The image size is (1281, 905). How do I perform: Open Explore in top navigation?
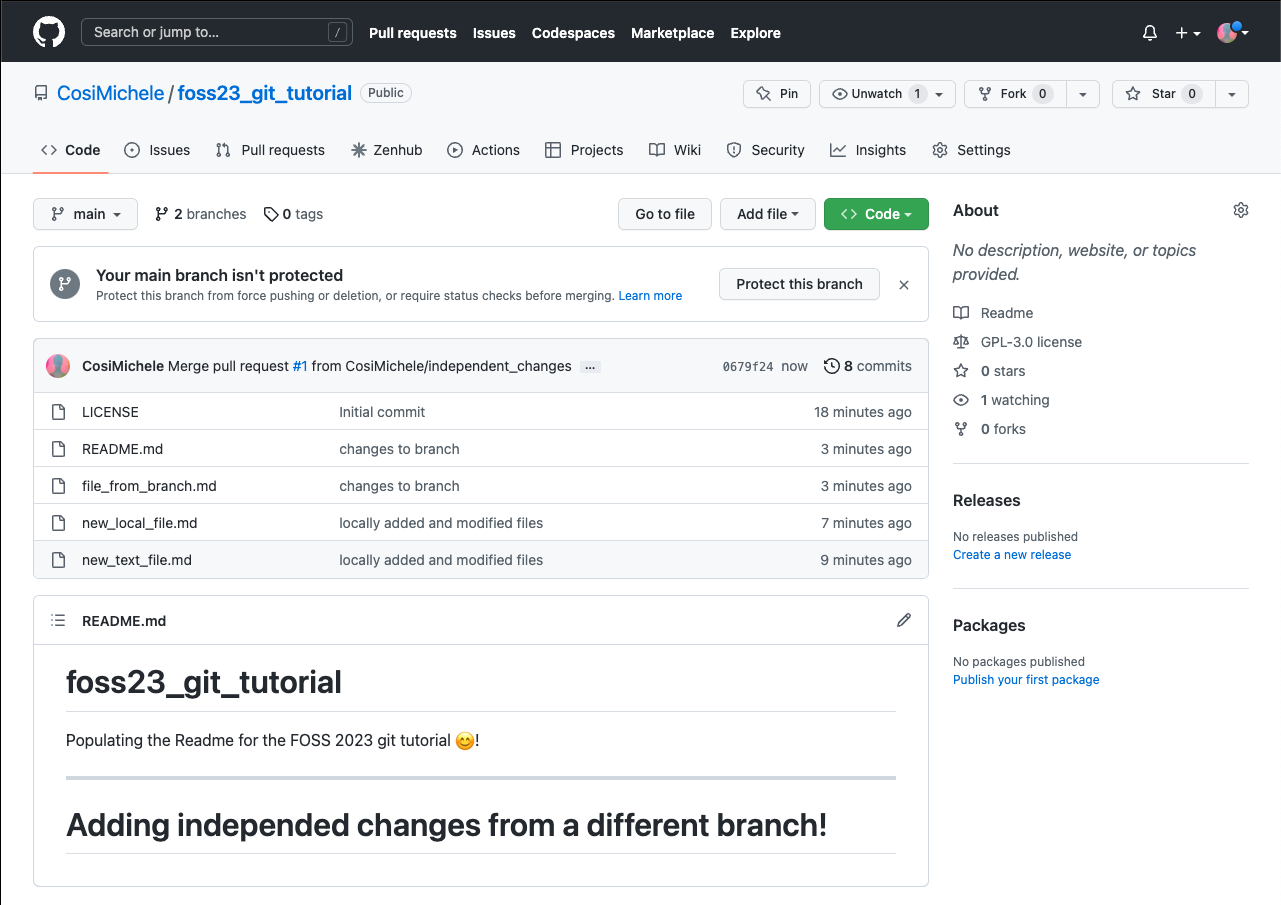point(755,33)
